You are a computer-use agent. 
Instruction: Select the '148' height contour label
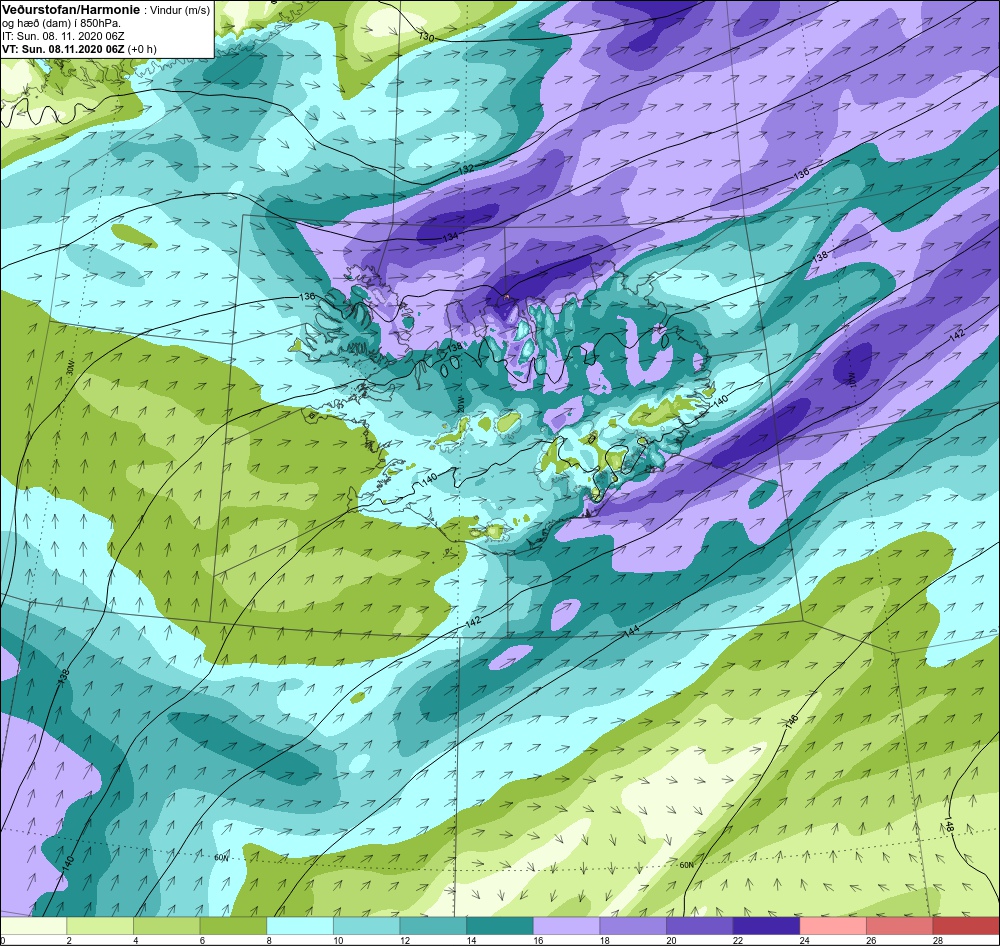pos(950,824)
